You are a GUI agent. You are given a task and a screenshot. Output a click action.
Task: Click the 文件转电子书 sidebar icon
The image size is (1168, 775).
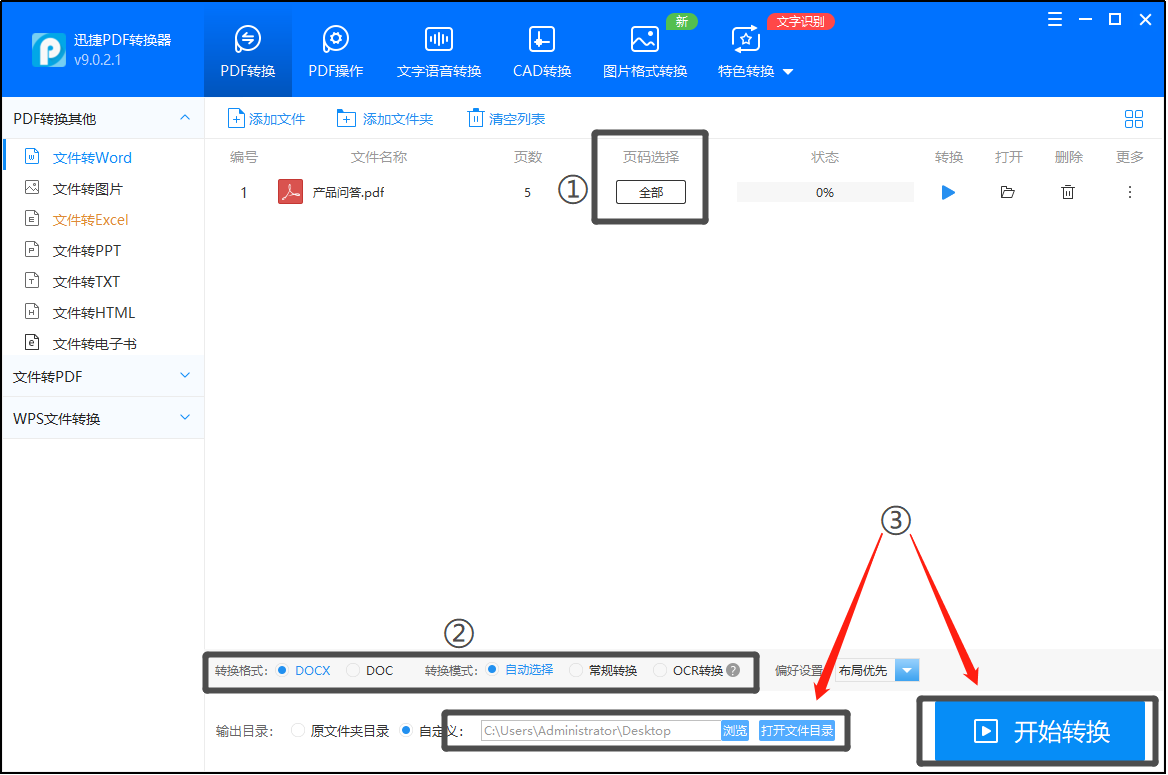pos(32,343)
